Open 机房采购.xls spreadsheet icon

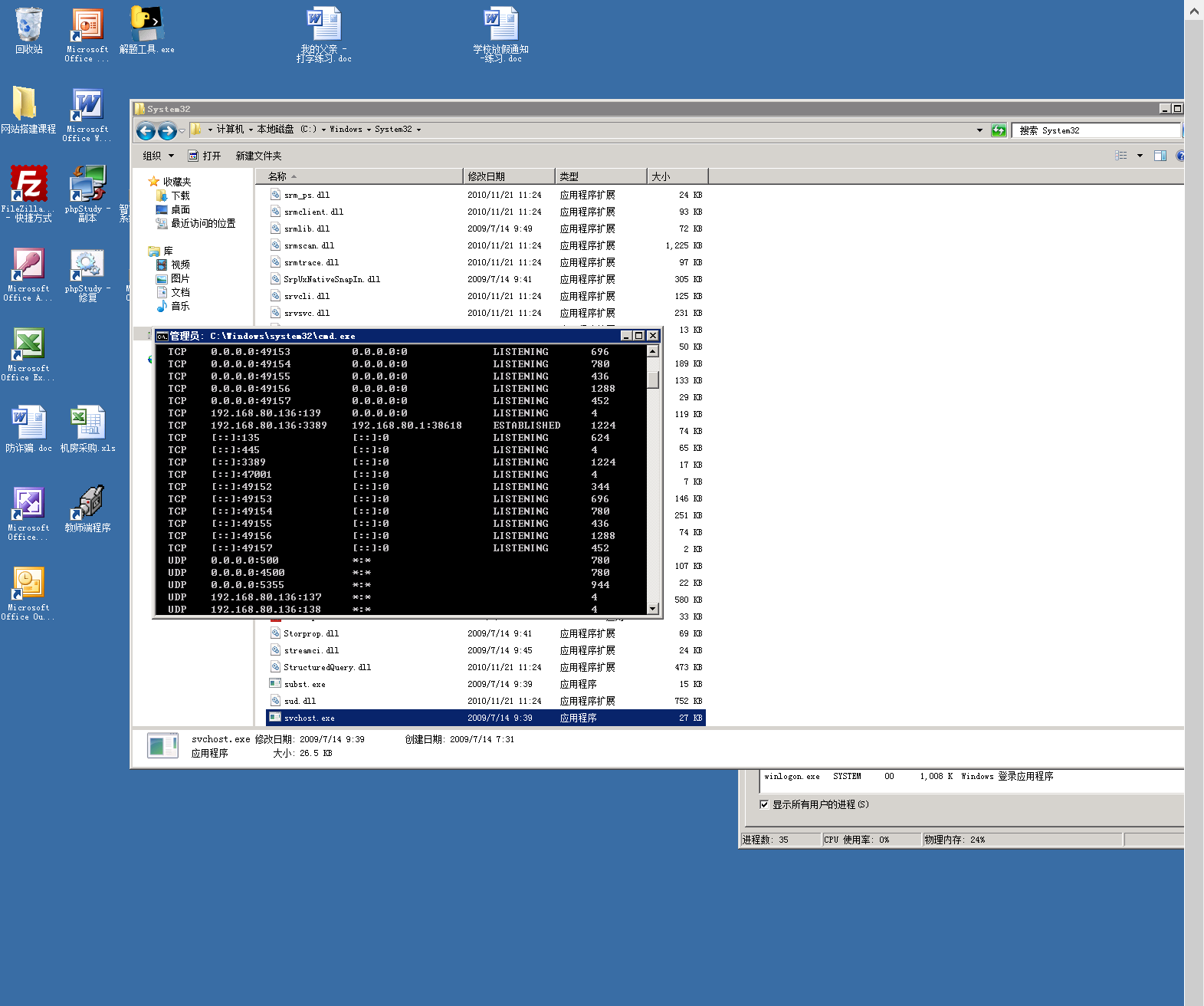pyautogui.click(x=87, y=429)
